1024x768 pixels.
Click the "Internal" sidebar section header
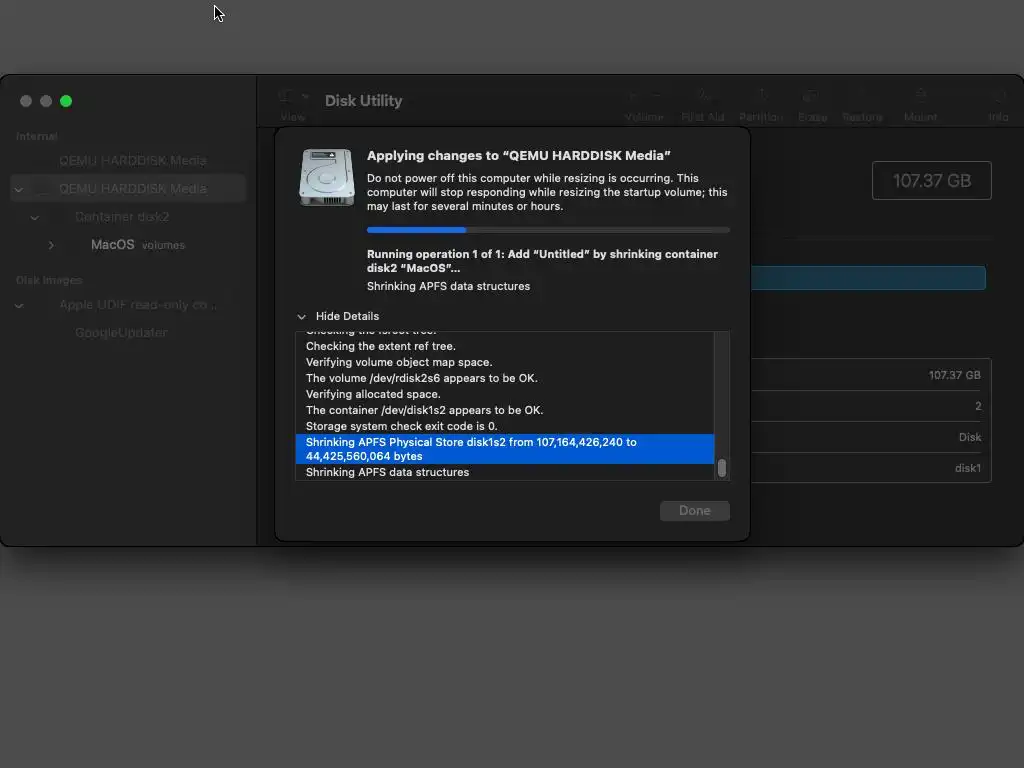click(x=37, y=136)
